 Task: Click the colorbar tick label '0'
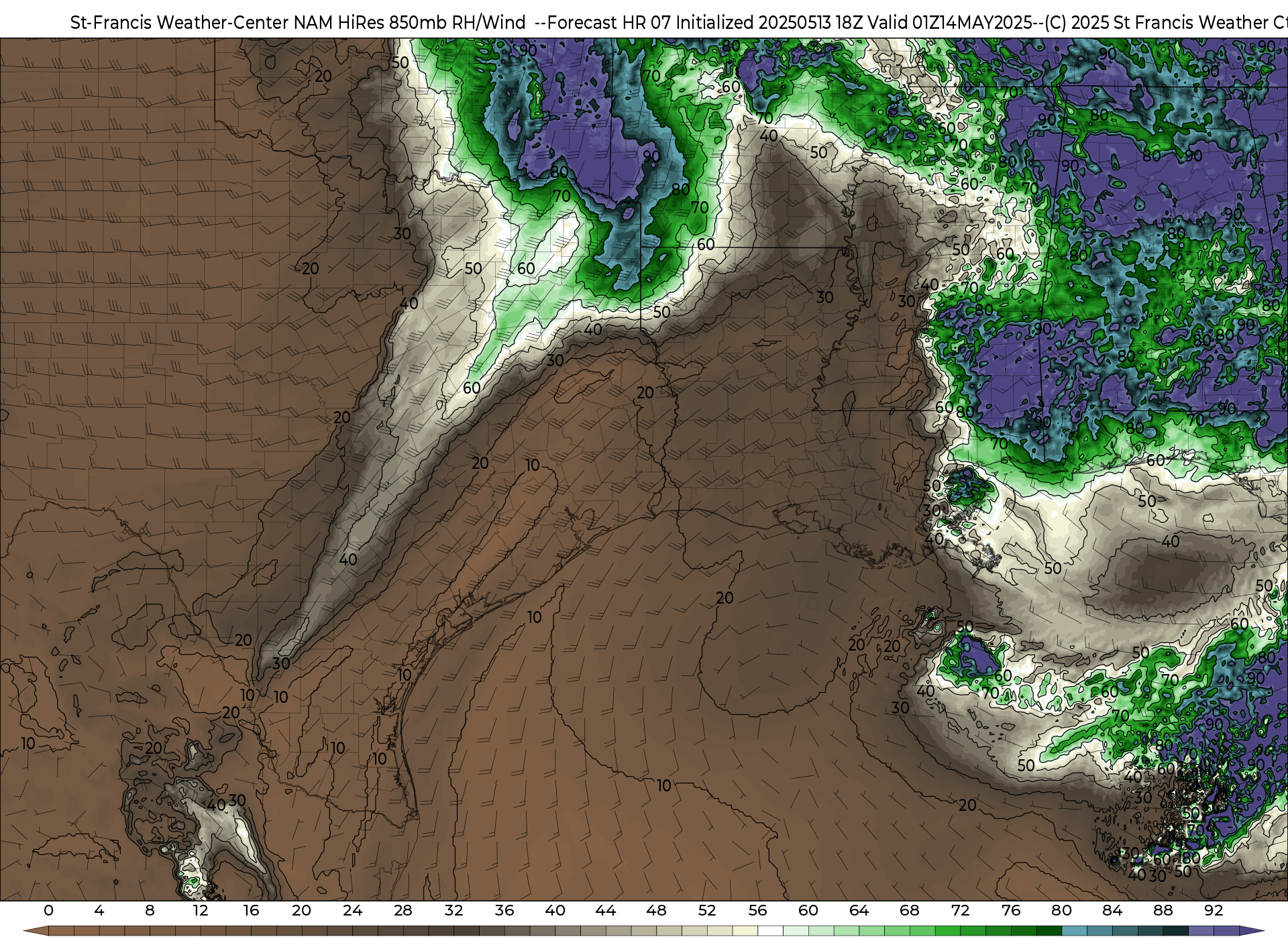[48, 910]
